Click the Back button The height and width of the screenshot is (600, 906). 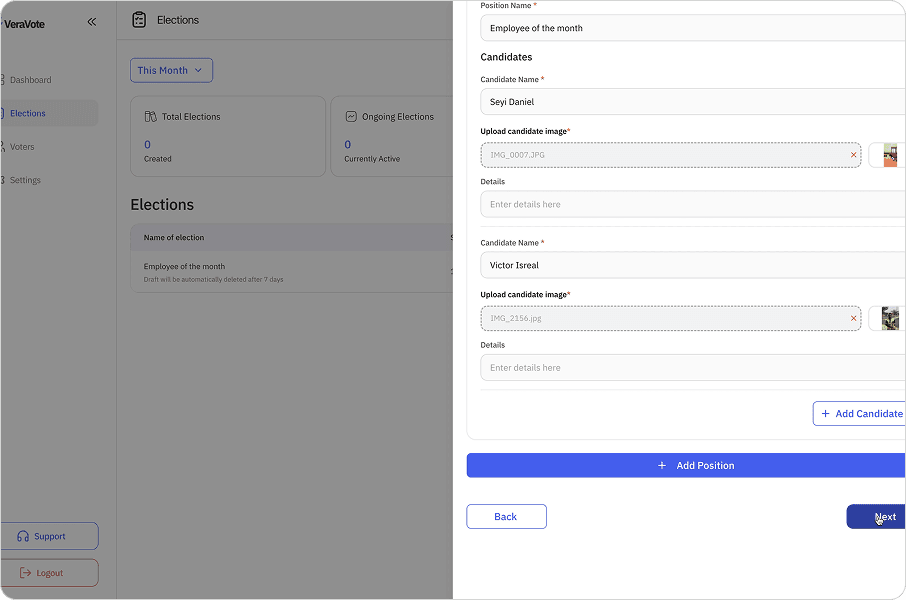[506, 516]
